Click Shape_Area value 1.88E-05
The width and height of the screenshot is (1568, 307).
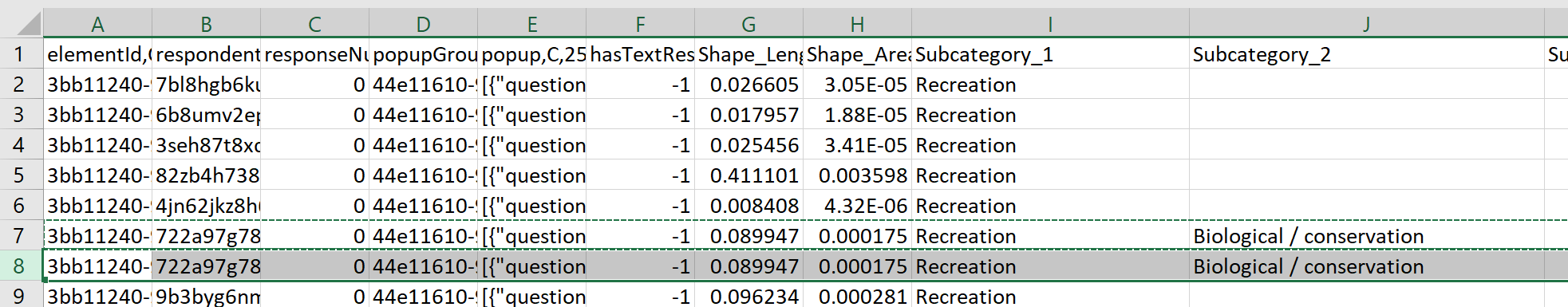tap(857, 115)
